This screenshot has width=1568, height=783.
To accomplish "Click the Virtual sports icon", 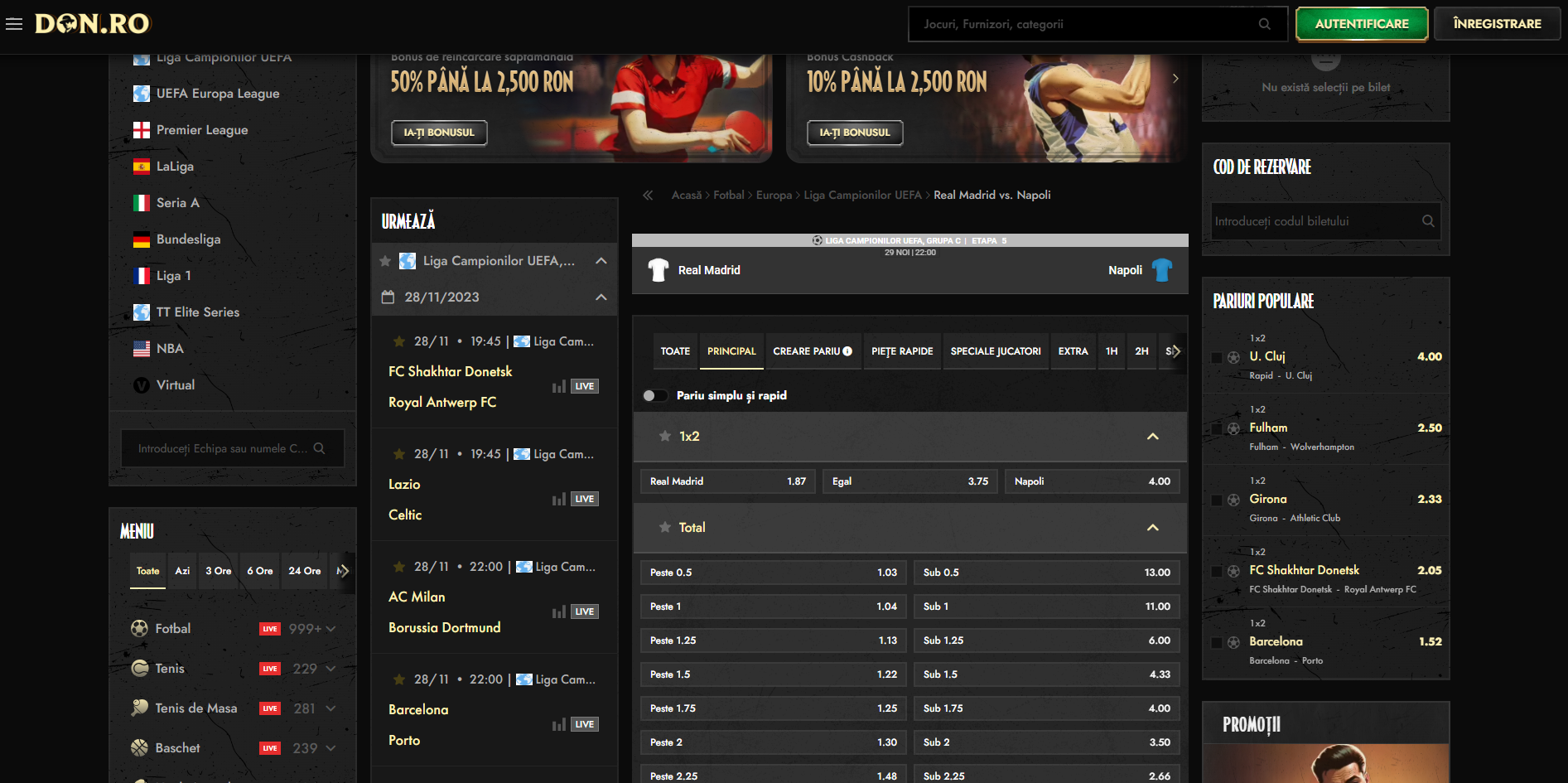I will (x=142, y=385).
